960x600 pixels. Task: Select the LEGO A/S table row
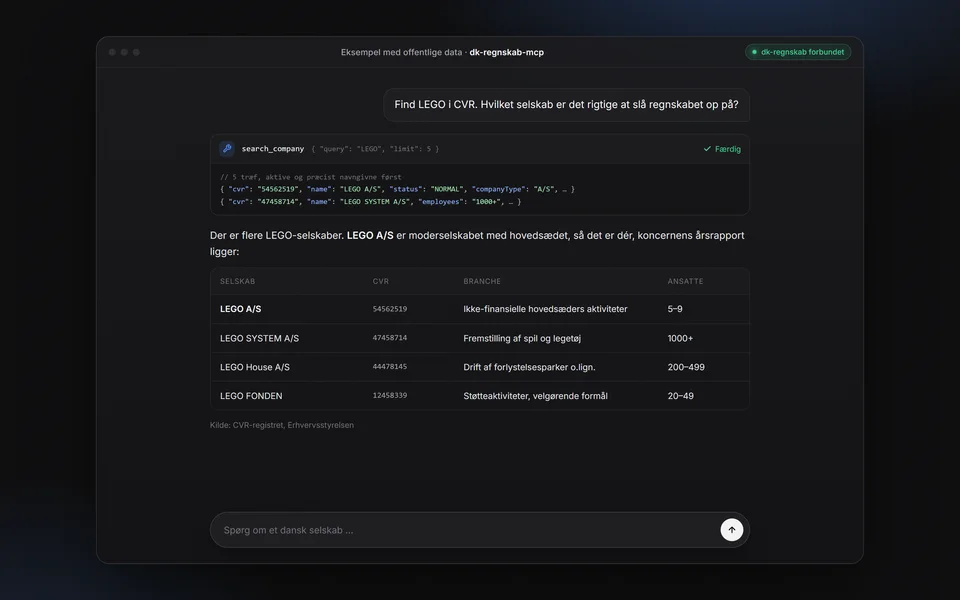pyautogui.click(x=479, y=309)
